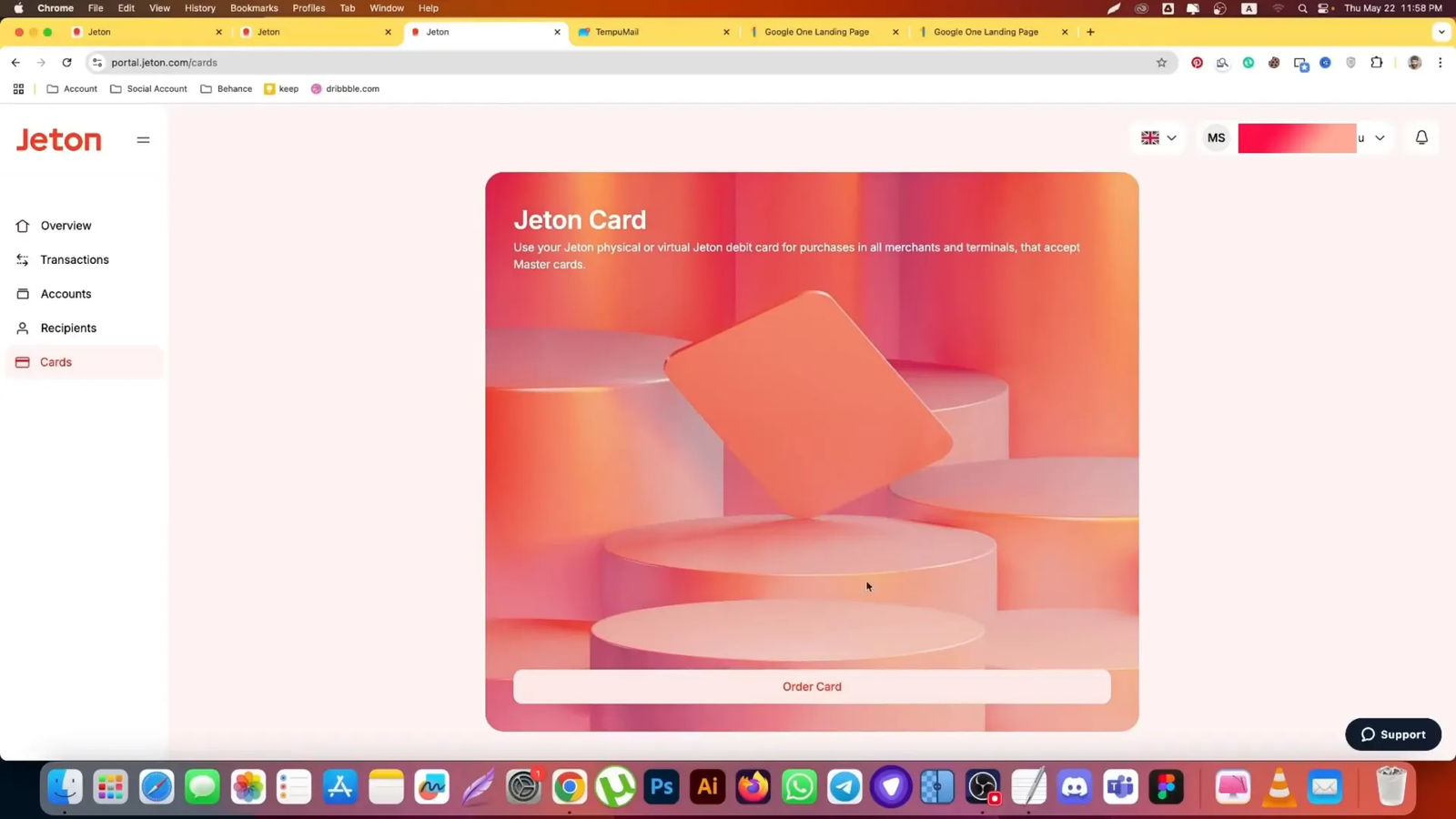Switch to the first Jeton browser tab
This screenshot has height=819, width=1456.
pyautogui.click(x=146, y=32)
